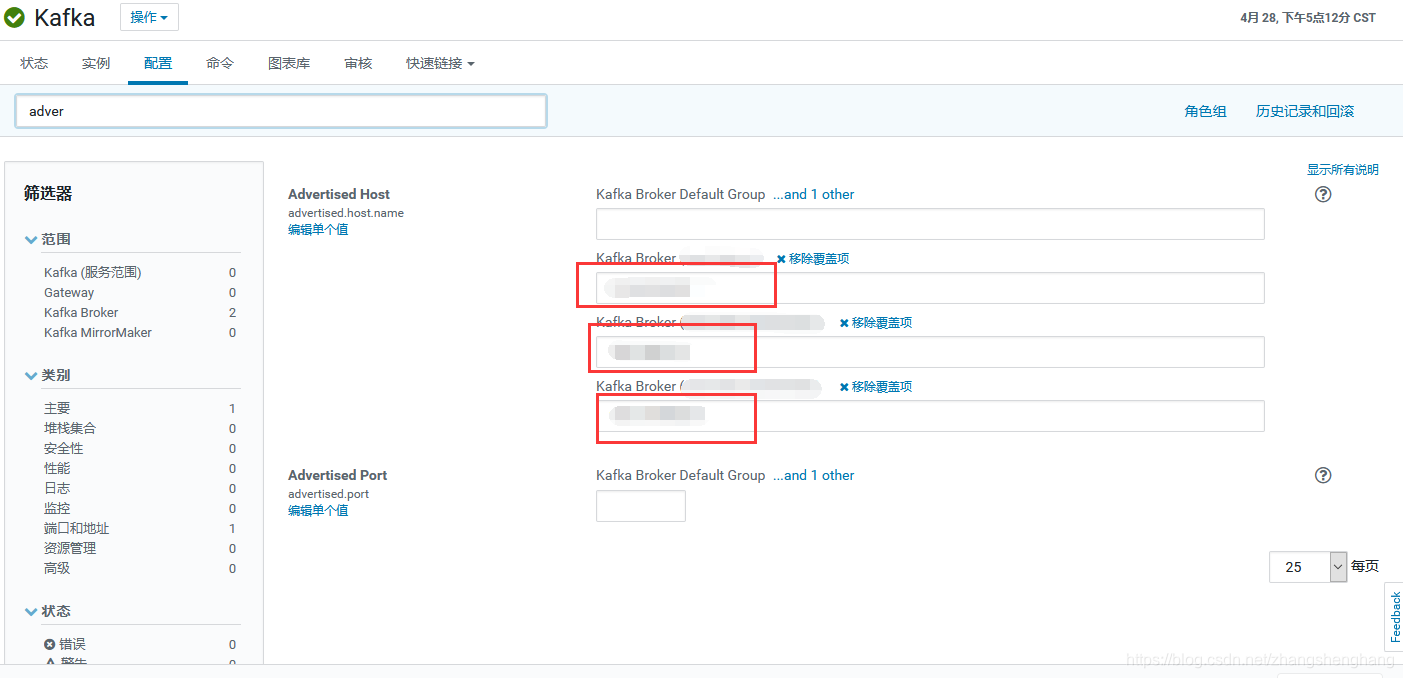The height and width of the screenshot is (678, 1403).
Task: Focus the configuration search field containing adver
Action: coord(281,111)
